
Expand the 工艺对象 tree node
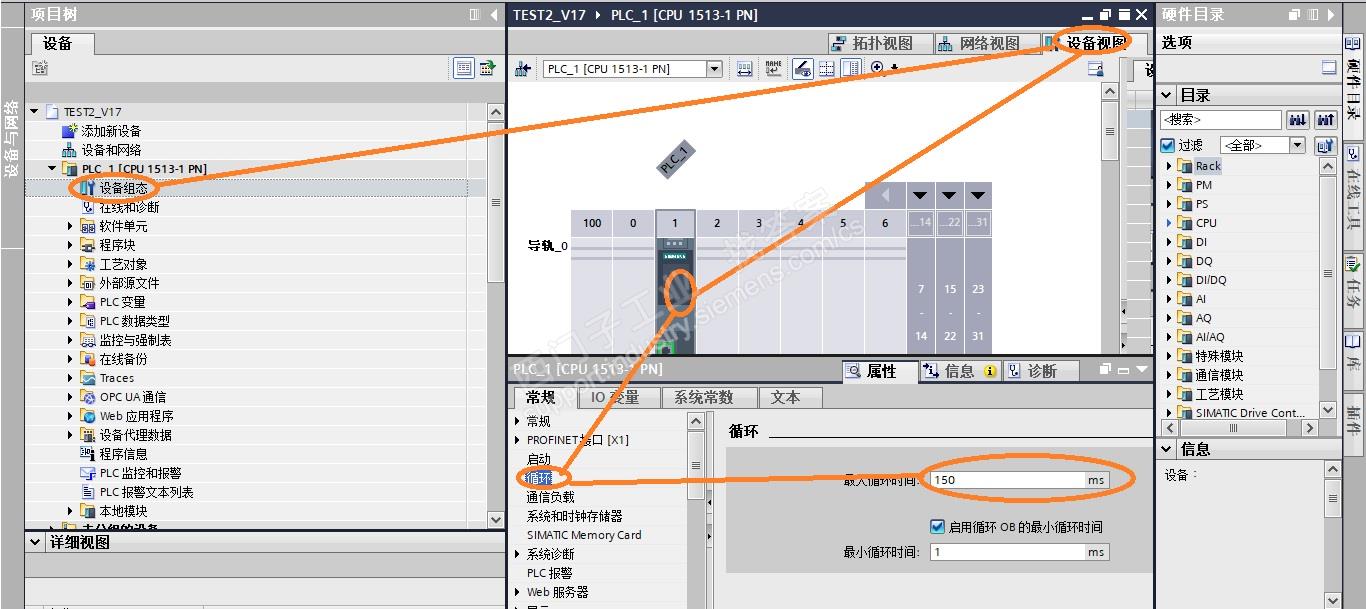pos(70,264)
